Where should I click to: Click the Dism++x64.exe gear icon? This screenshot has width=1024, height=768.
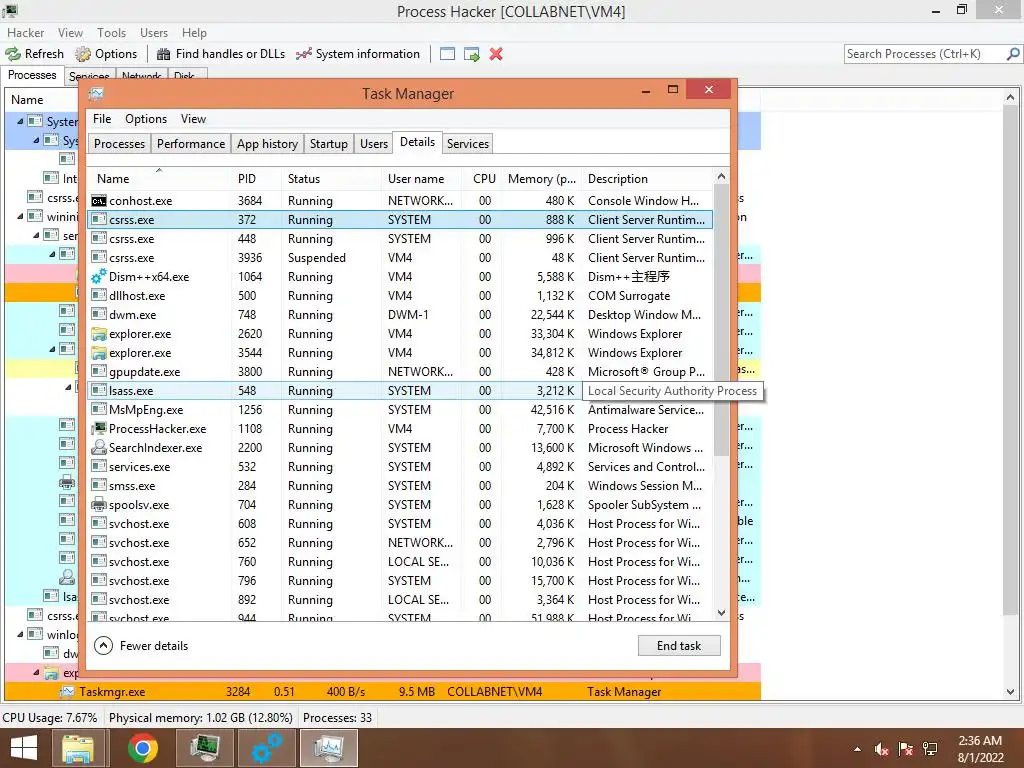point(99,277)
